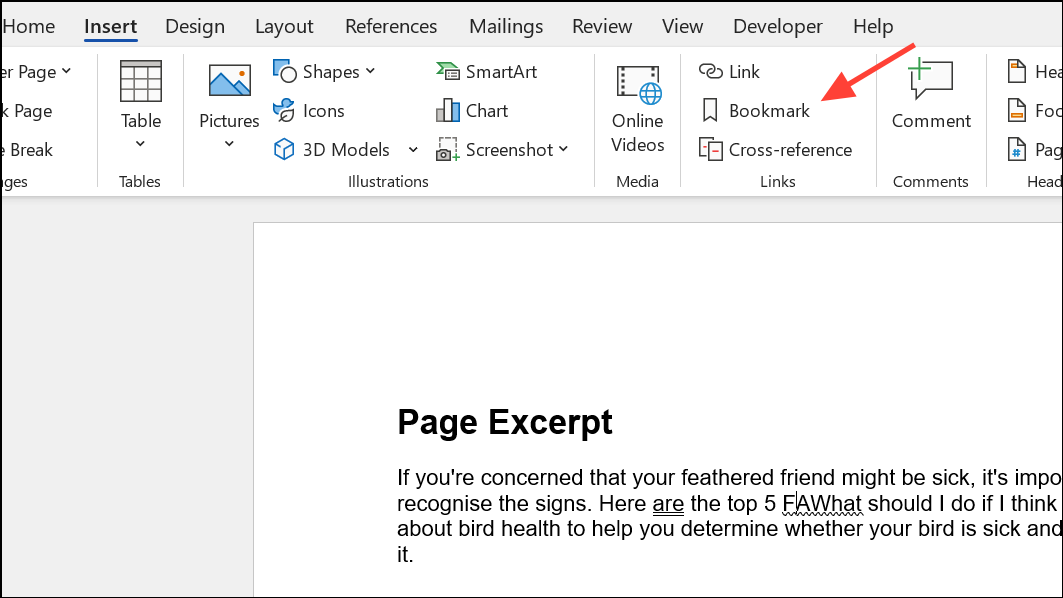Viewport: 1063px width, 598px height.
Task: Click the Link chain icon
Action: (x=710, y=71)
